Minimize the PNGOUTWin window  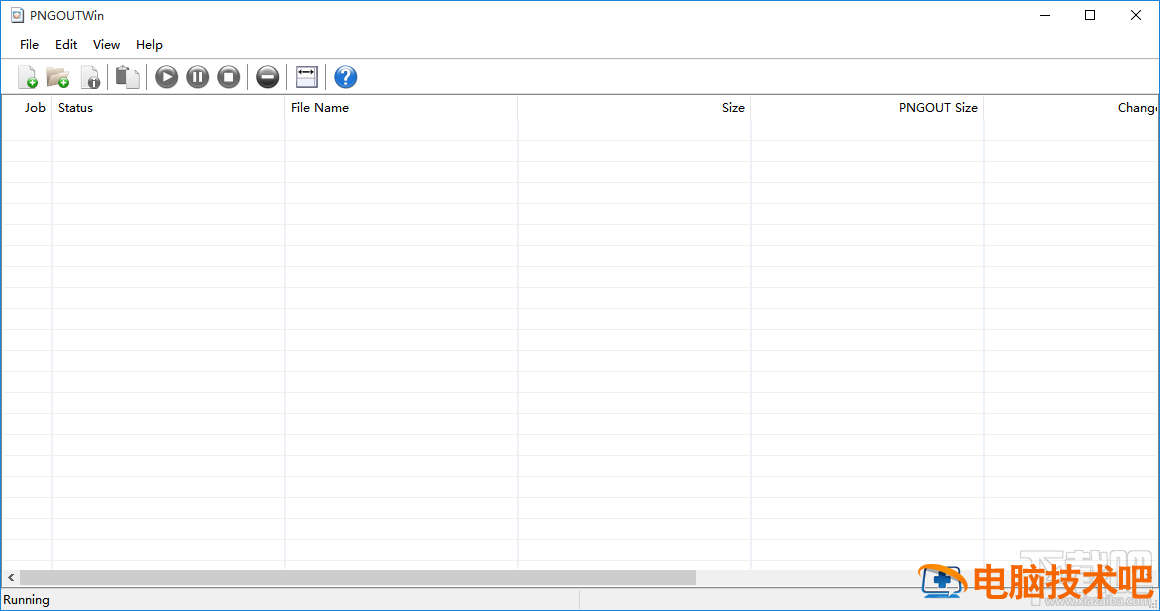1045,16
